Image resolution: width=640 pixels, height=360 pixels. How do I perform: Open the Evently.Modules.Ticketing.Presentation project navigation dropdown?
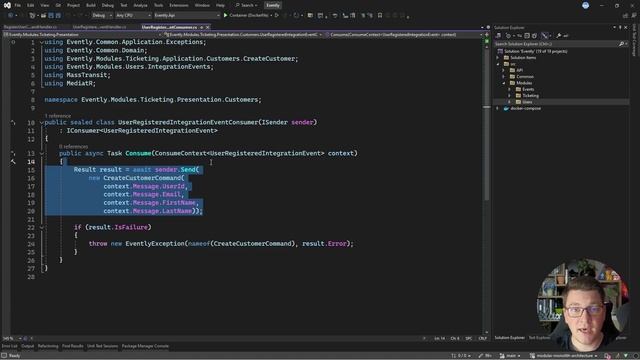coord(82,35)
